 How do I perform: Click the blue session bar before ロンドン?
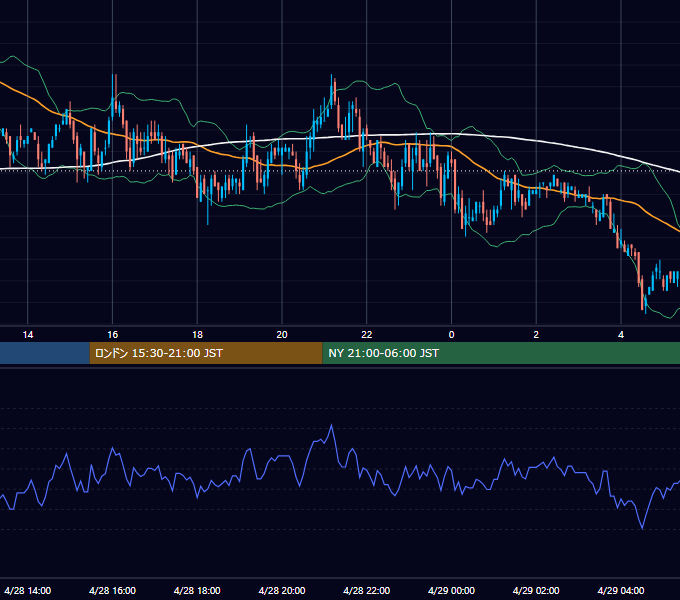tap(45, 353)
